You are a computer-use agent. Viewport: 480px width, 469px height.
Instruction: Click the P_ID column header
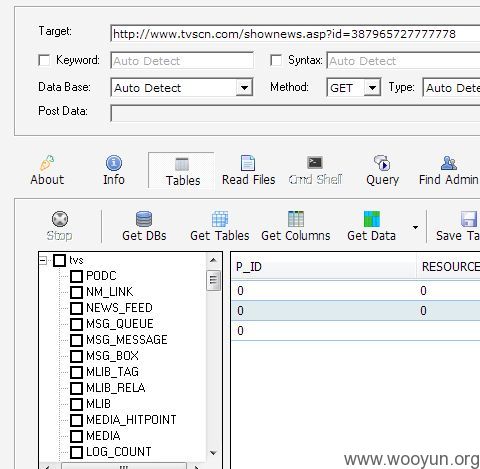click(323, 266)
